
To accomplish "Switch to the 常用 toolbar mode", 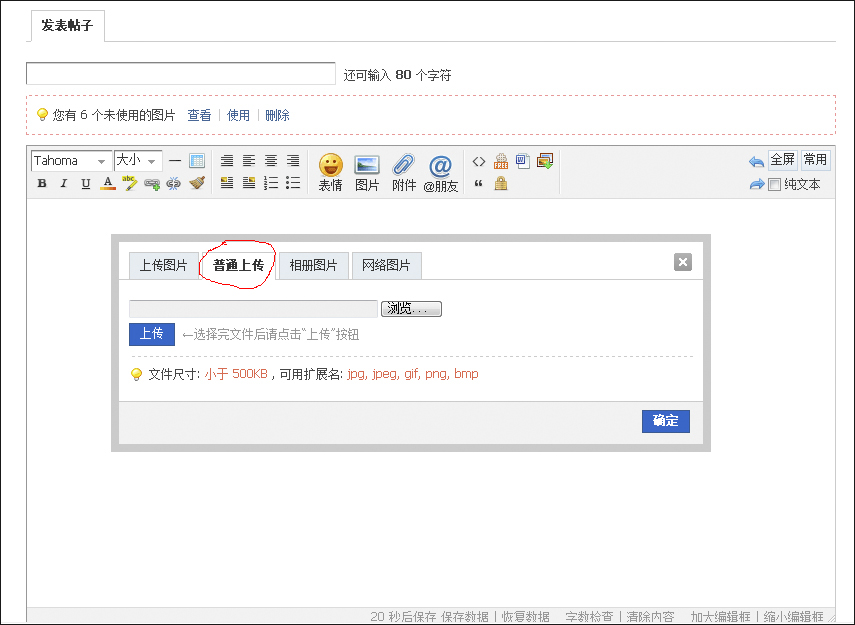I will (x=815, y=160).
